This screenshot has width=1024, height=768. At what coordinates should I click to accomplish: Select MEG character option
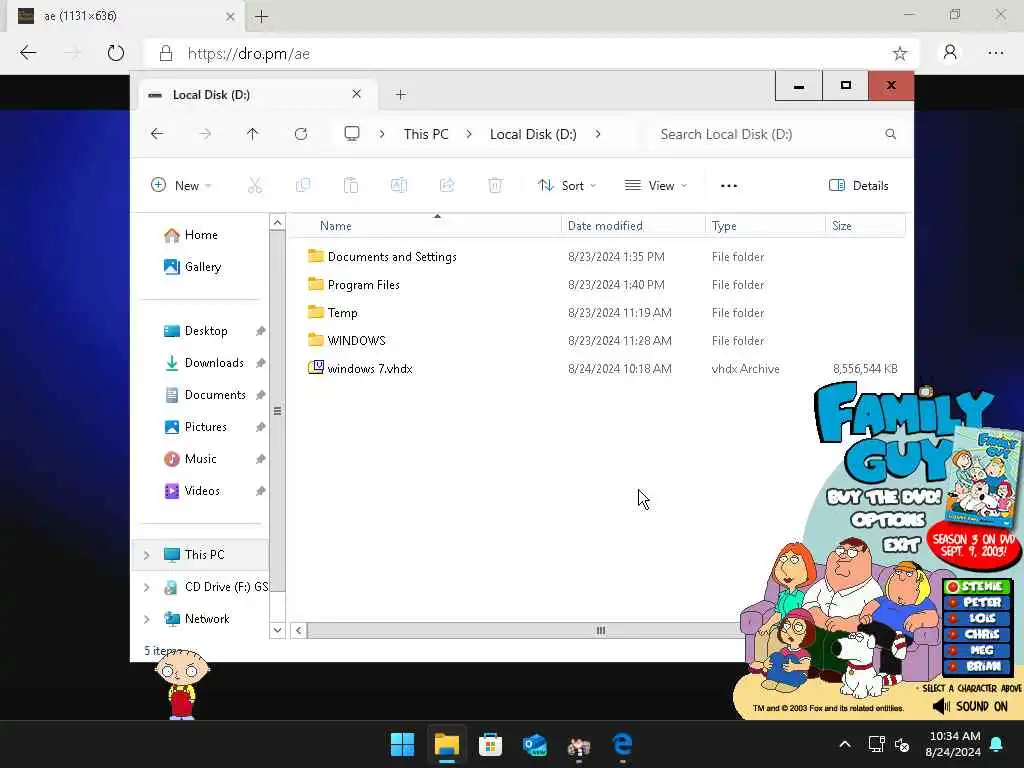pyautogui.click(x=977, y=650)
